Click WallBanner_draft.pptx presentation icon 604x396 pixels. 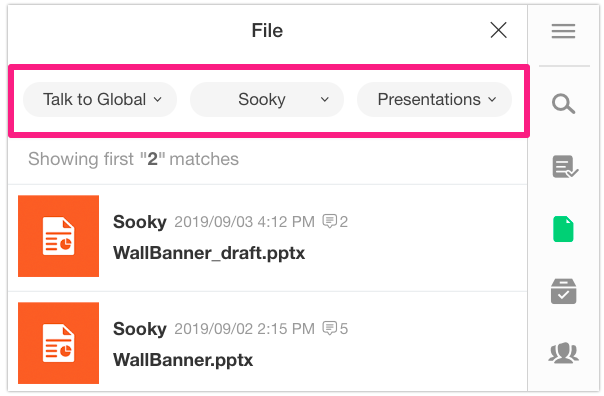pos(59,236)
